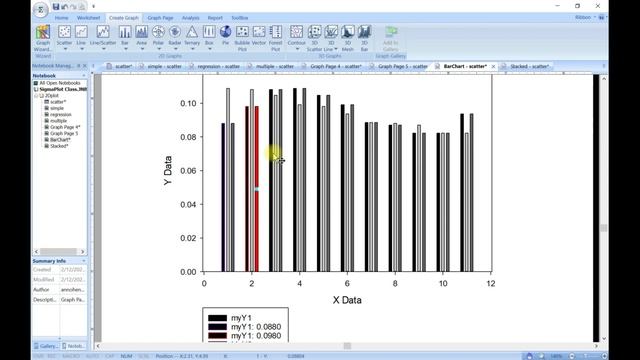
Task: Click the red highlighted bar at x=2
Action: pos(257,189)
